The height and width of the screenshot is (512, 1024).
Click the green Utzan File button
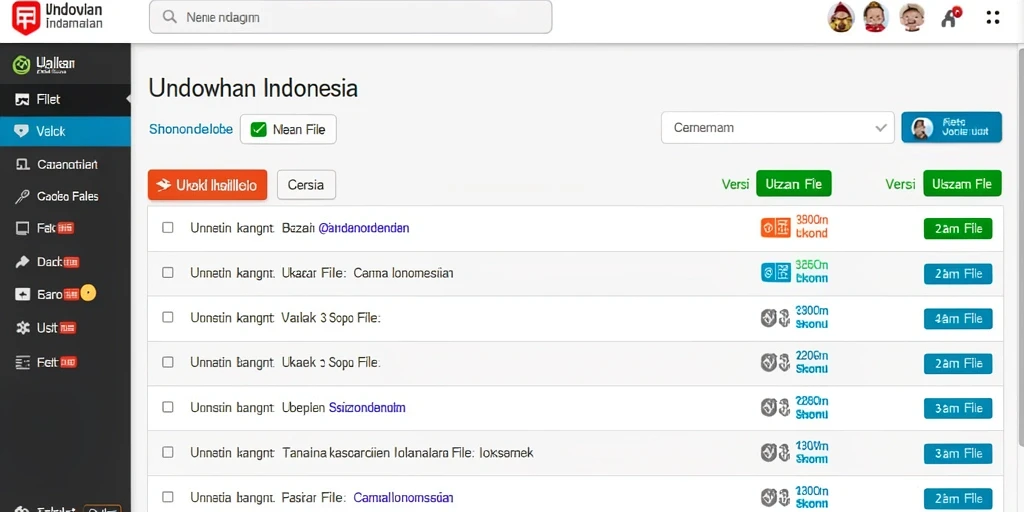pos(793,184)
